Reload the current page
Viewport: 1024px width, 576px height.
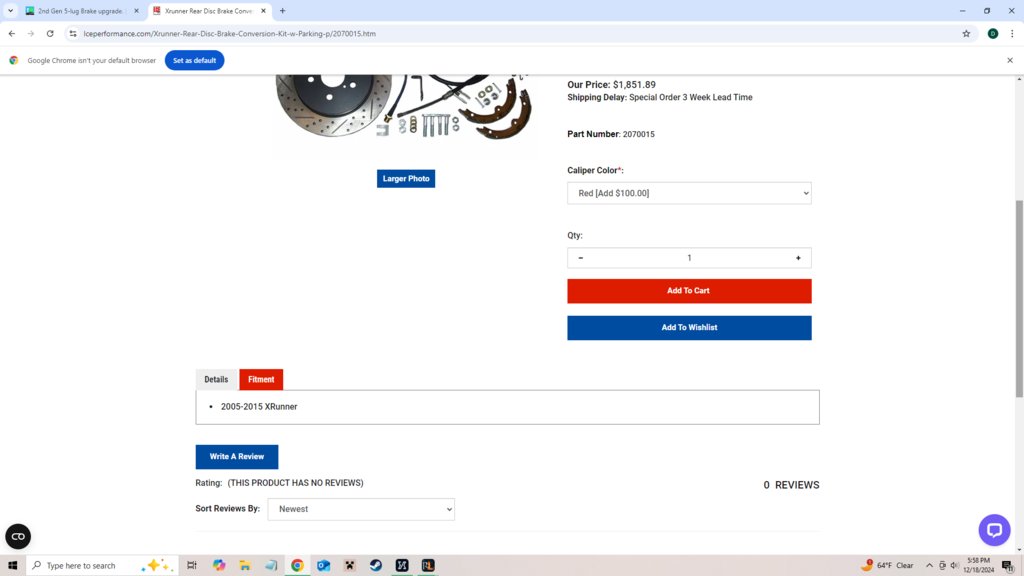click(x=50, y=33)
